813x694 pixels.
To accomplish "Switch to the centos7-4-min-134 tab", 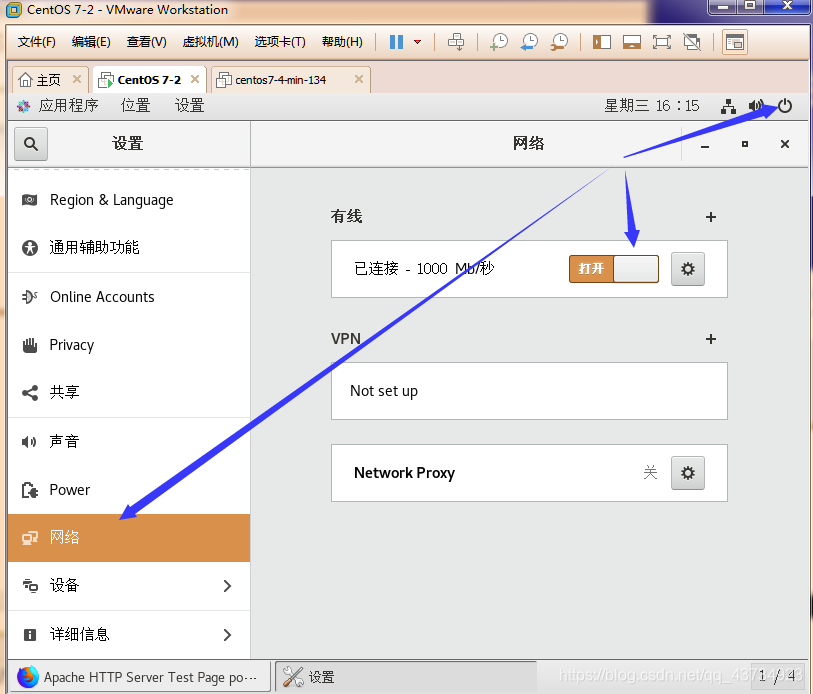I will [x=283, y=78].
